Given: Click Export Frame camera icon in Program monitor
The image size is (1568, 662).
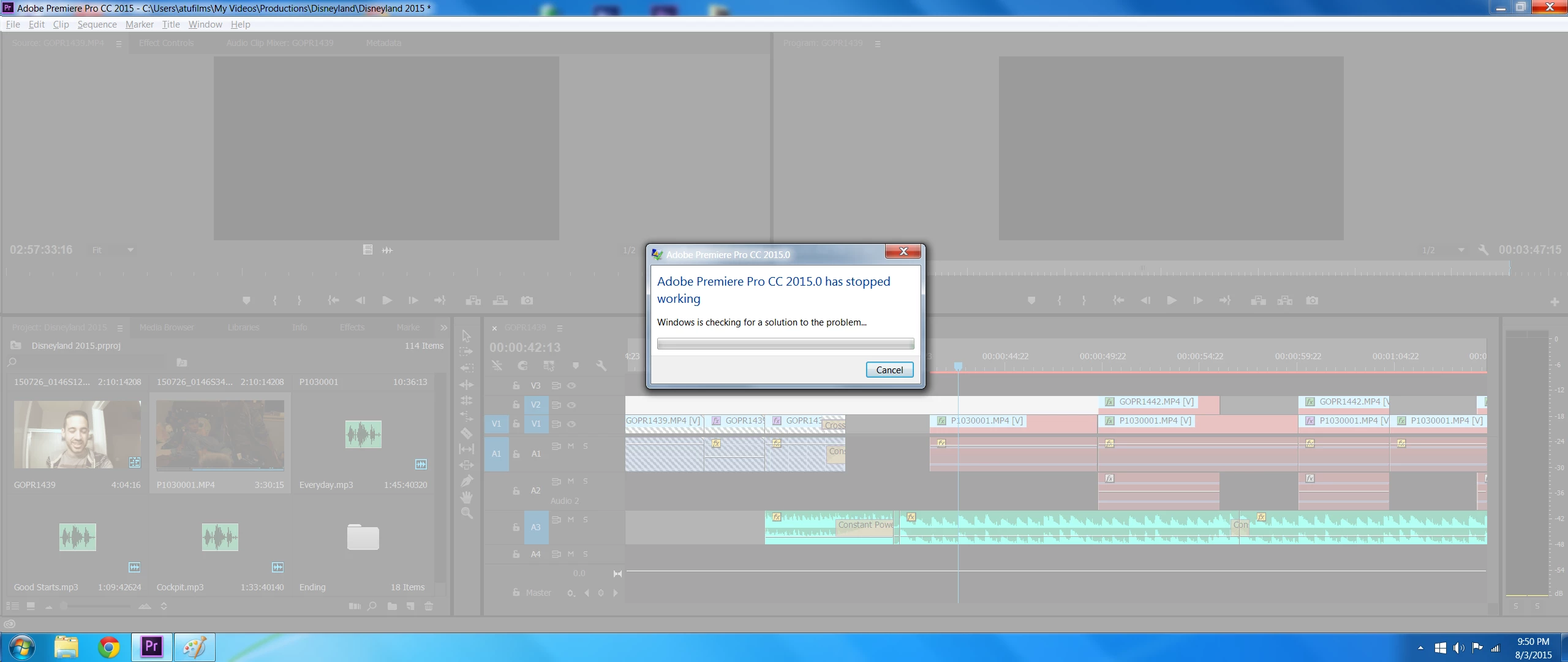Looking at the screenshot, I should click(1312, 300).
